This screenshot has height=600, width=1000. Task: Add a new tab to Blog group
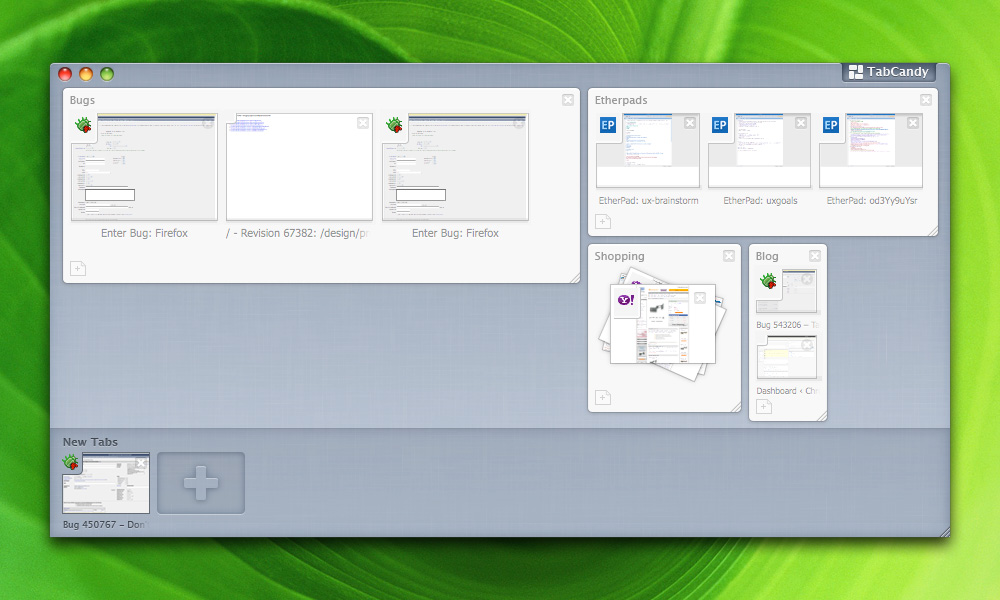764,406
